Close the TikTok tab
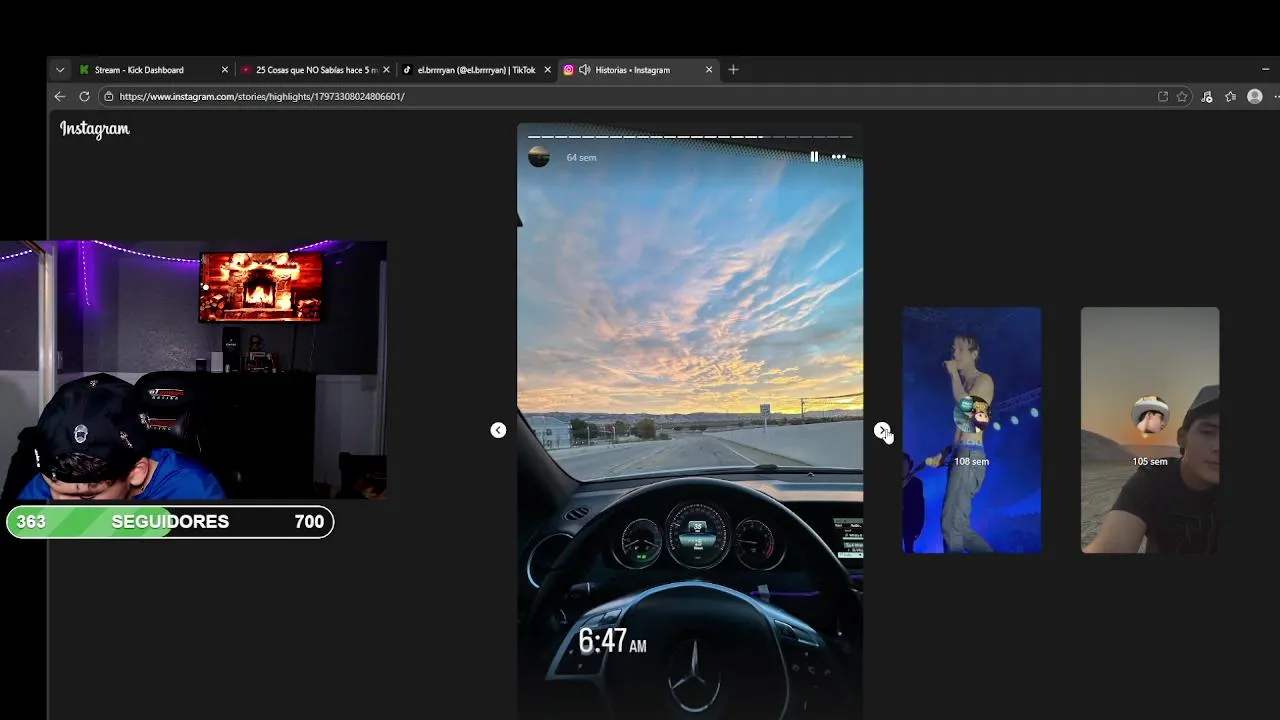The height and width of the screenshot is (720, 1280). [547, 70]
